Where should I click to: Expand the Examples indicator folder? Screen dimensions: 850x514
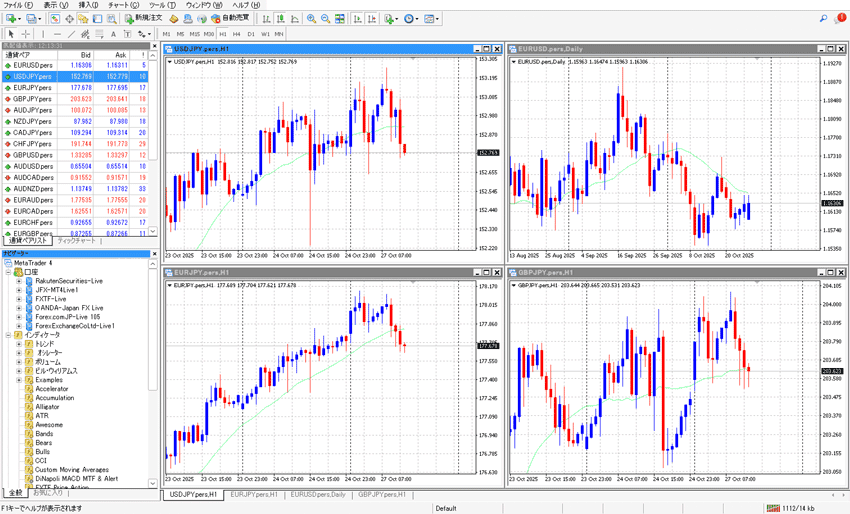(19, 380)
